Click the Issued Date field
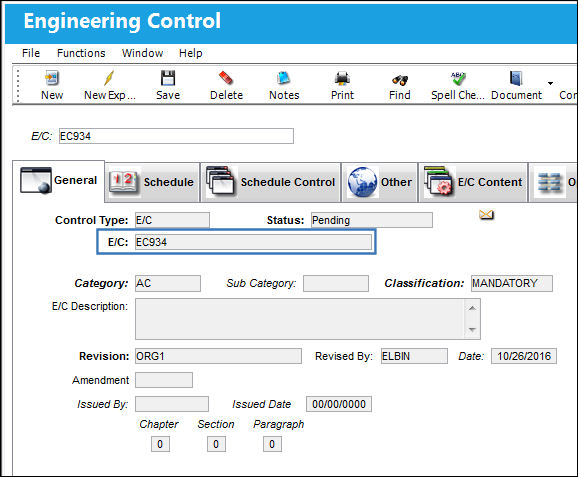 click(339, 404)
